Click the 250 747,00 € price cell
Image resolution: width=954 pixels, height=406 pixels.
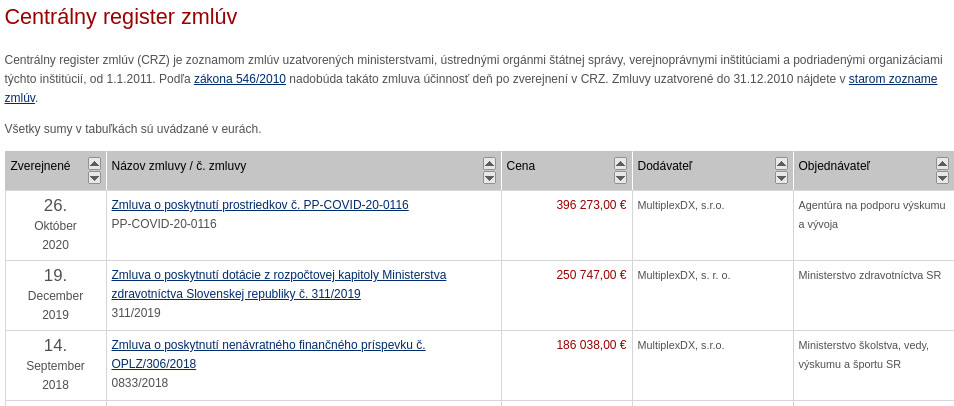click(x=591, y=275)
